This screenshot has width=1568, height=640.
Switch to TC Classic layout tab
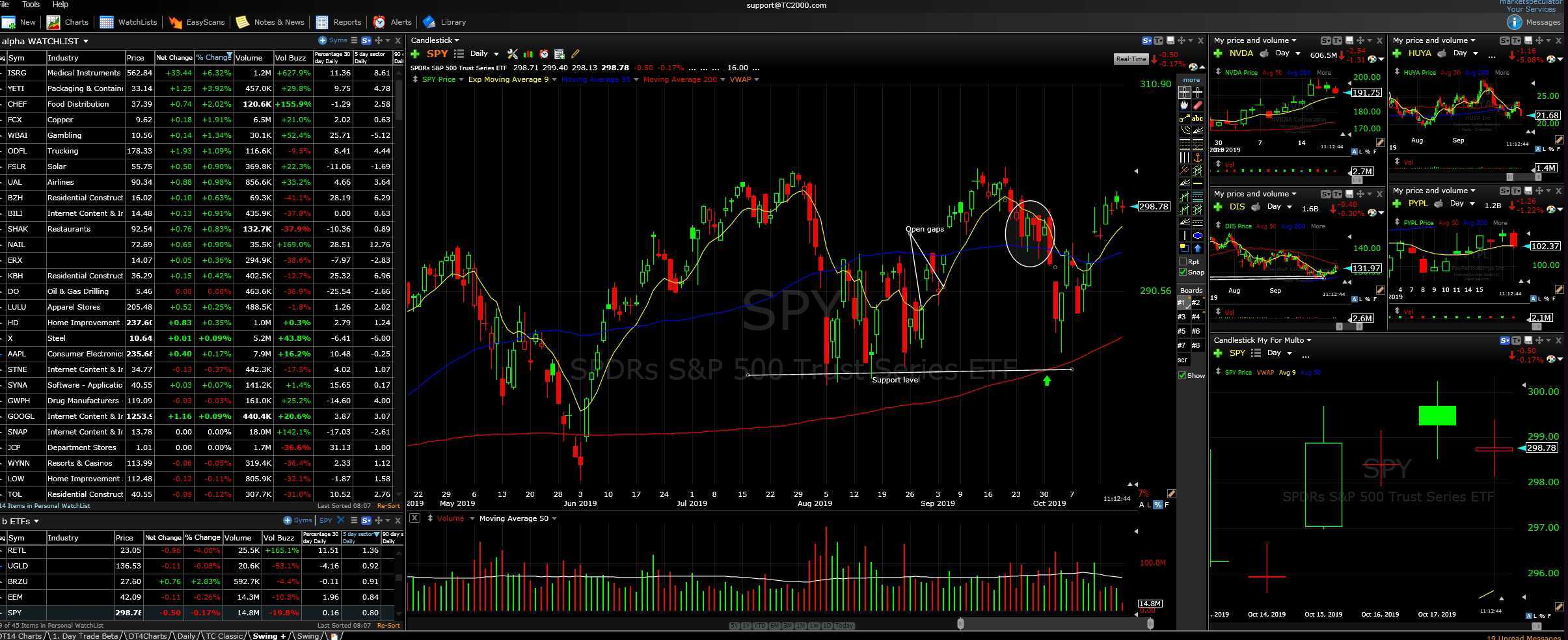pyautogui.click(x=224, y=635)
